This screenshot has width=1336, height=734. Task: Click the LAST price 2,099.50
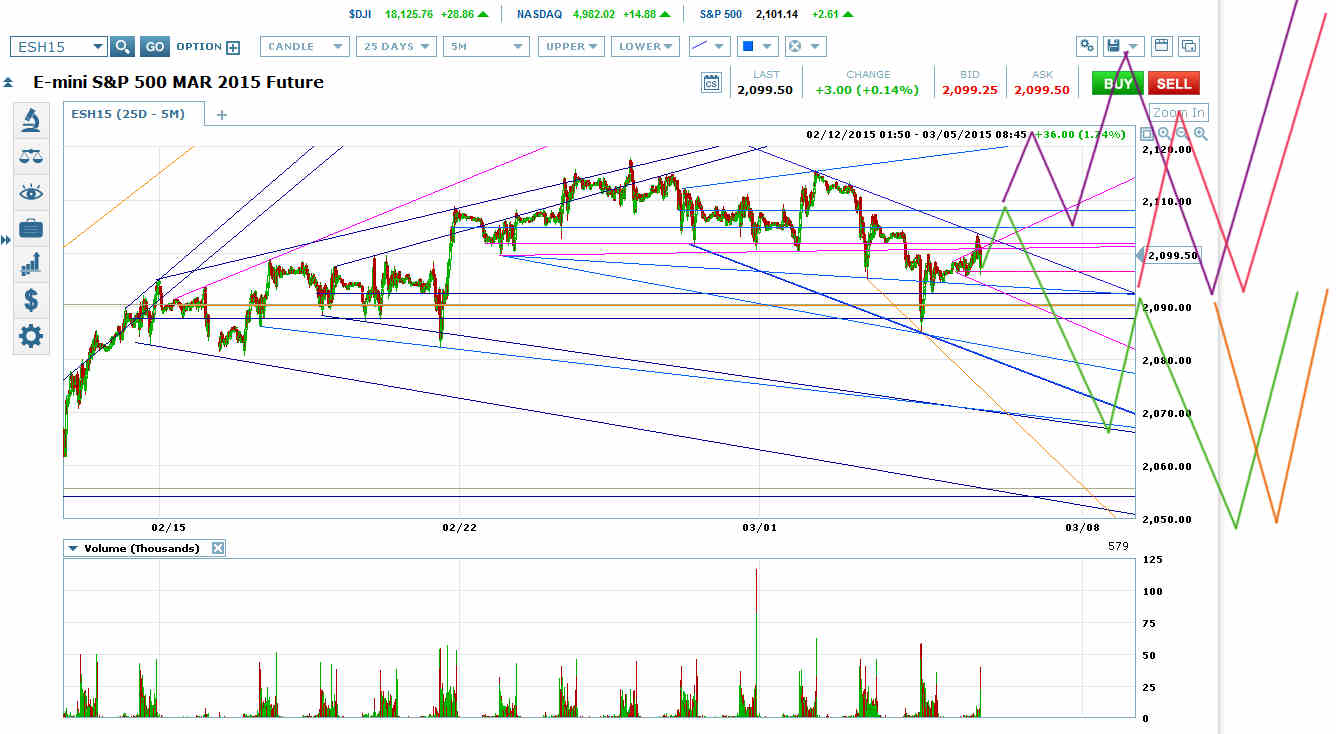click(765, 90)
